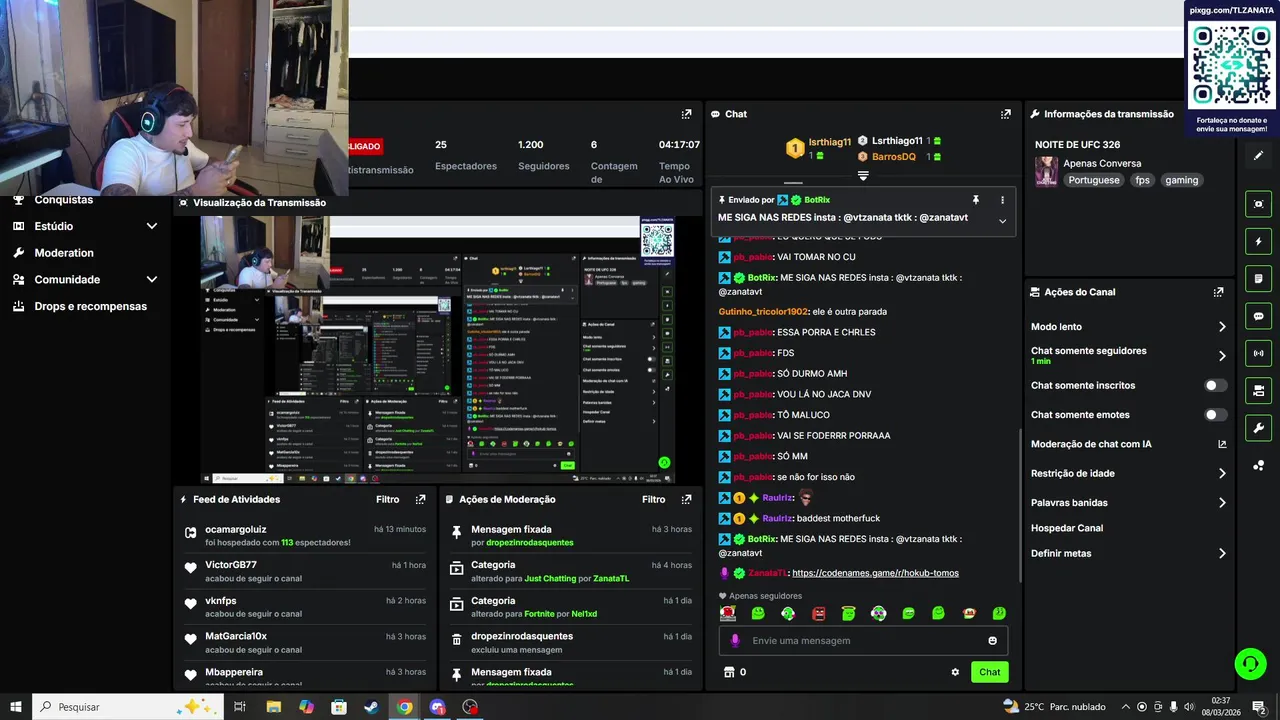Screen dimensions: 1280x720
Task: Click the Pesquisar taskbar search box
Action: click(x=127, y=707)
